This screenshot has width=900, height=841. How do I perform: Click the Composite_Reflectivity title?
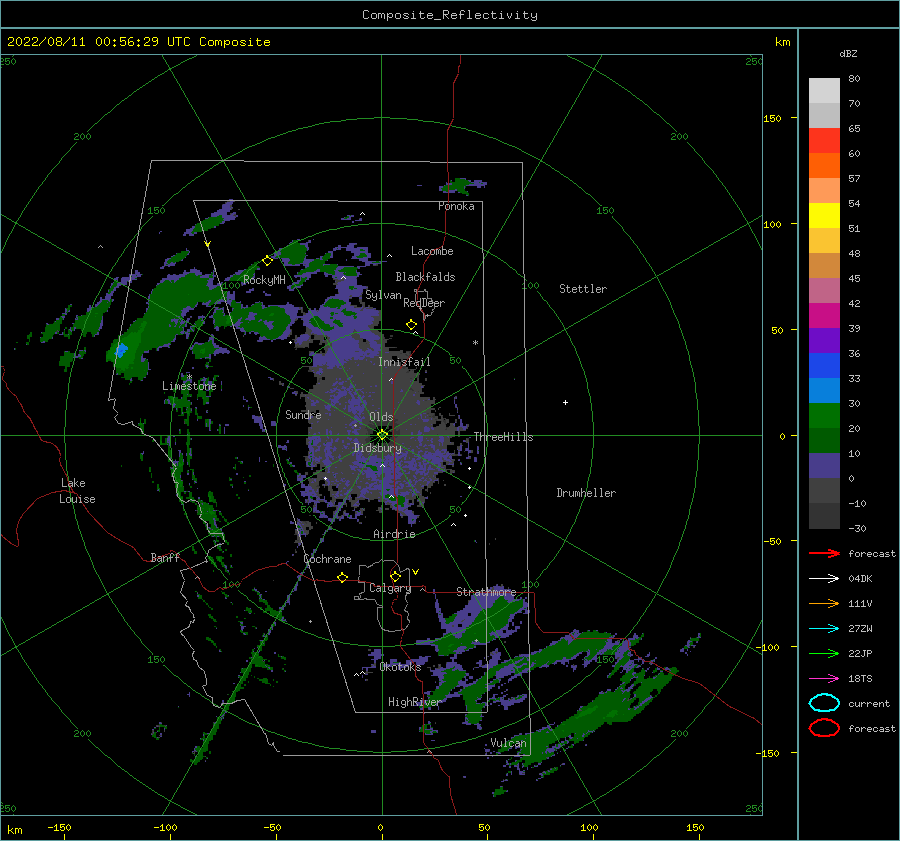pos(449,15)
